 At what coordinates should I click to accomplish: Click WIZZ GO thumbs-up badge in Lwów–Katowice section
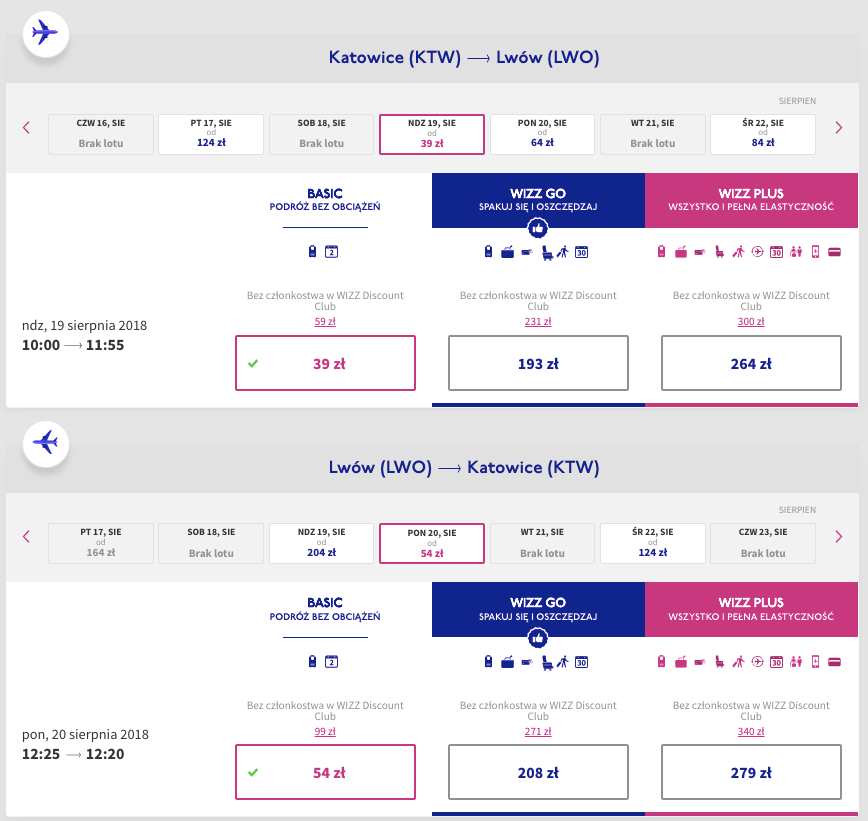click(x=538, y=638)
